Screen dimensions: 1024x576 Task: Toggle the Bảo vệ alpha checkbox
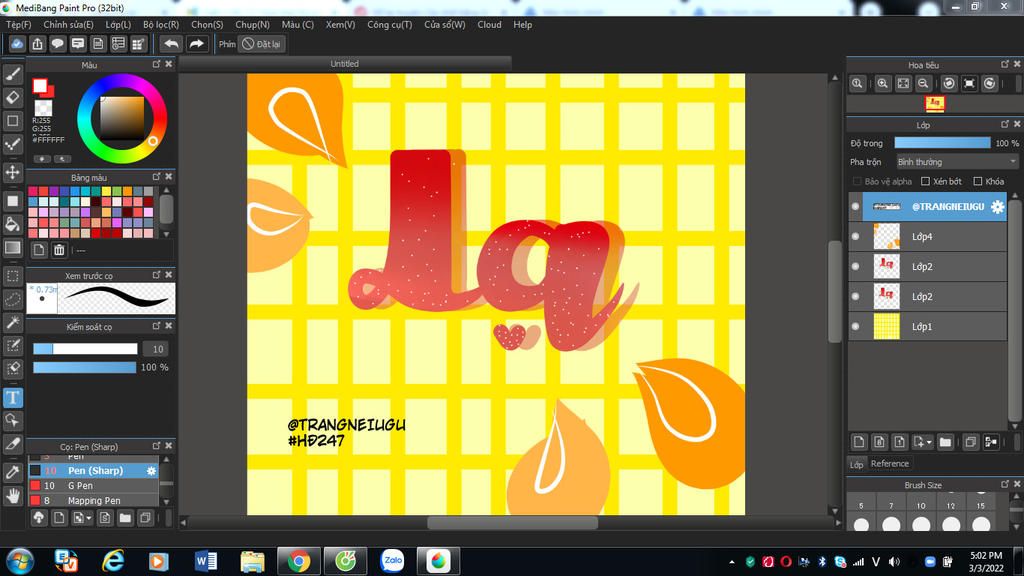point(857,181)
